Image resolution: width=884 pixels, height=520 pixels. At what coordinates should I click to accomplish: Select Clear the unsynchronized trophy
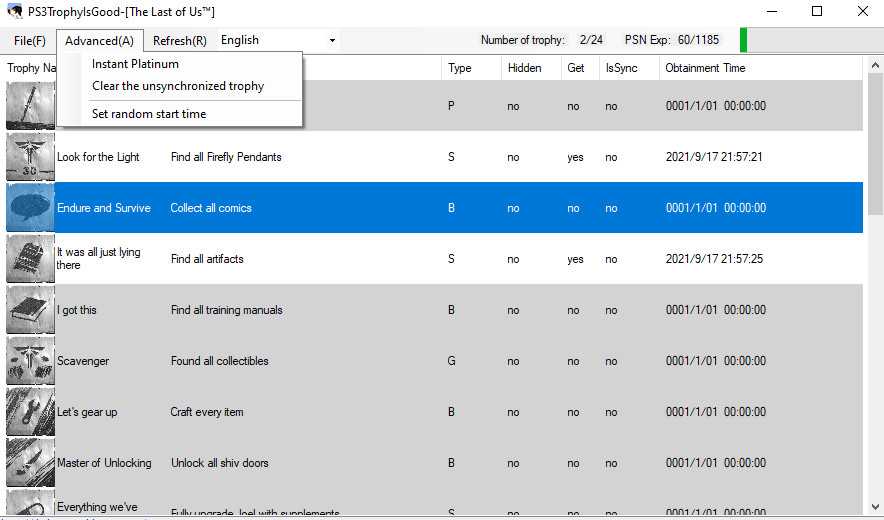click(178, 86)
